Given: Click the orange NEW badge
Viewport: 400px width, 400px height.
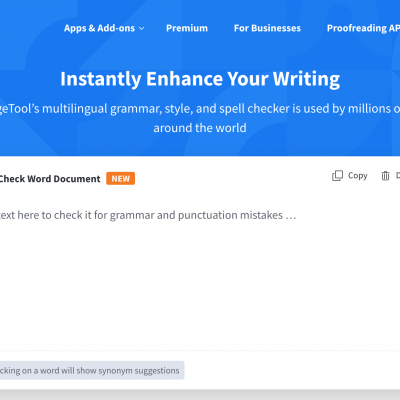Looking at the screenshot, I should (121, 178).
